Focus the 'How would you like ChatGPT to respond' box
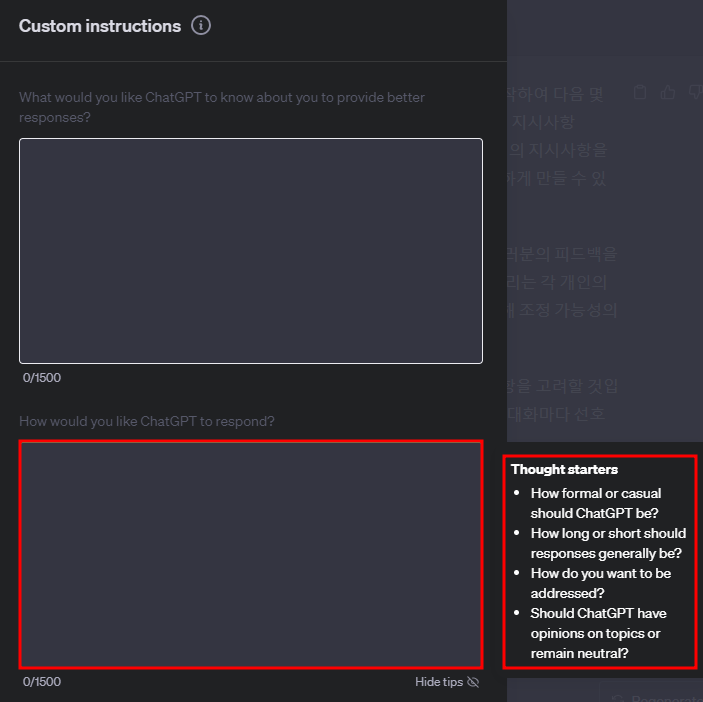 coord(251,555)
